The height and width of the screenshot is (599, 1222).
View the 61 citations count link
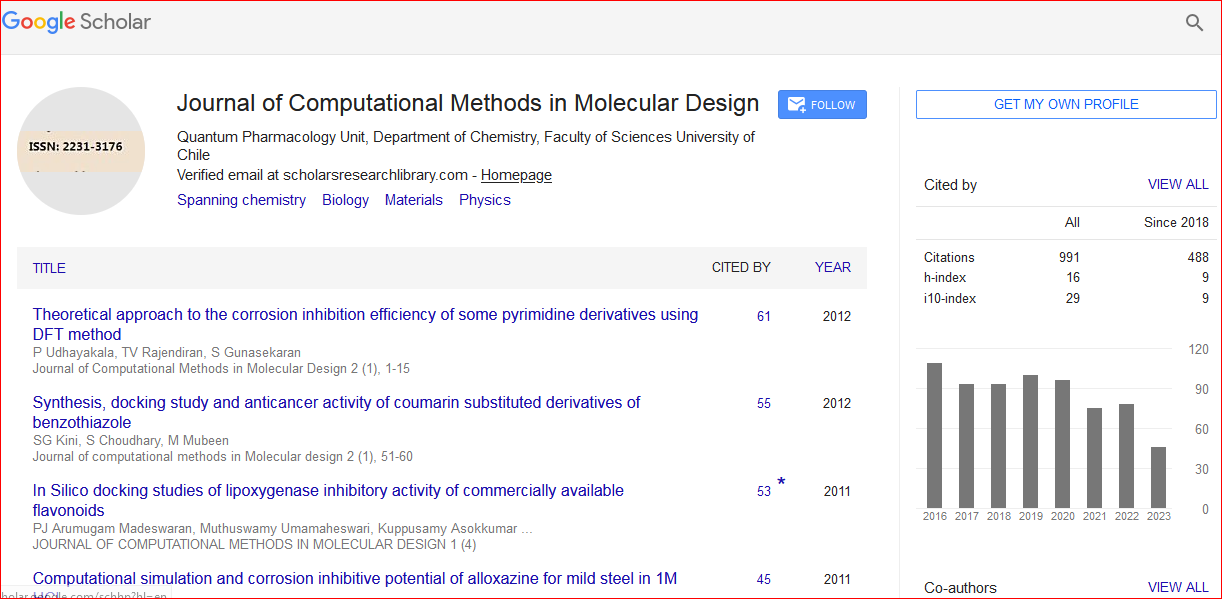(763, 316)
